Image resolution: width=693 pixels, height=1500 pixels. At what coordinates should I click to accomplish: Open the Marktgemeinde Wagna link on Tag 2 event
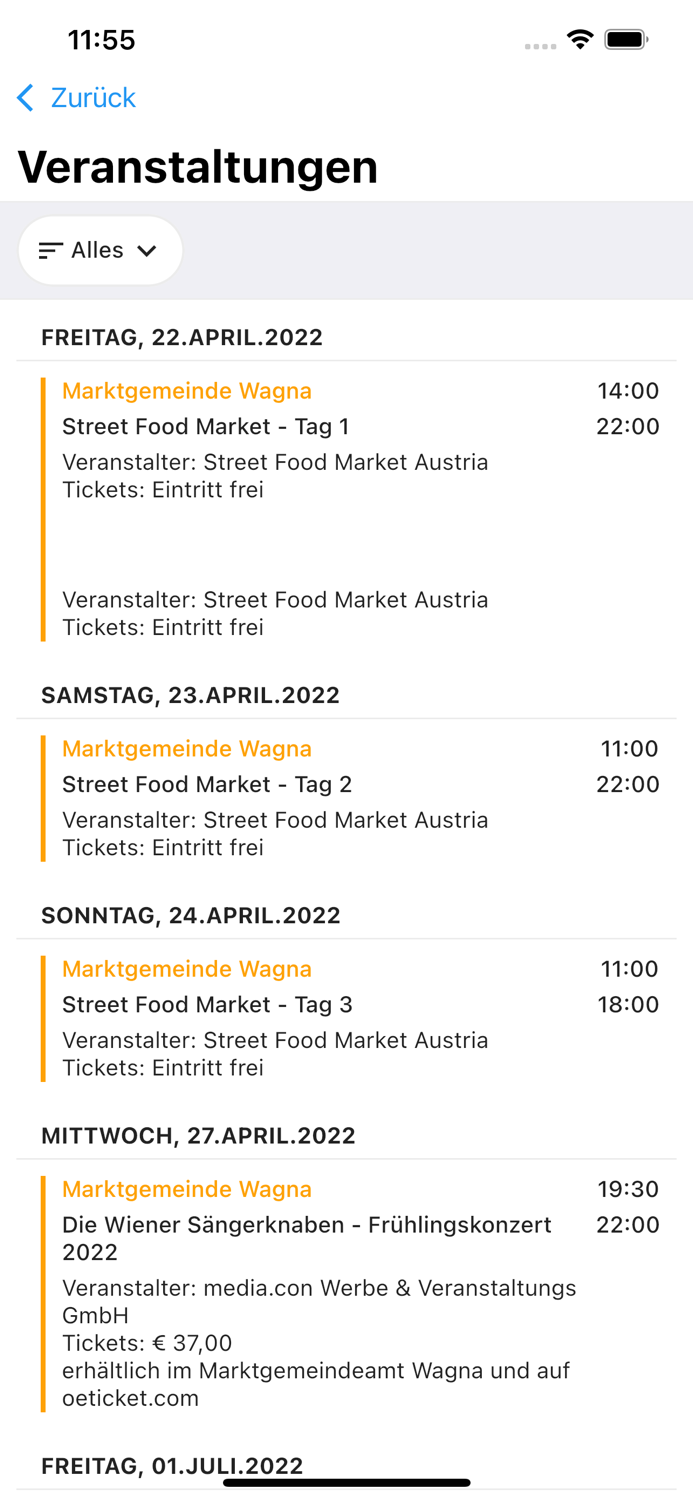(187, 749)
